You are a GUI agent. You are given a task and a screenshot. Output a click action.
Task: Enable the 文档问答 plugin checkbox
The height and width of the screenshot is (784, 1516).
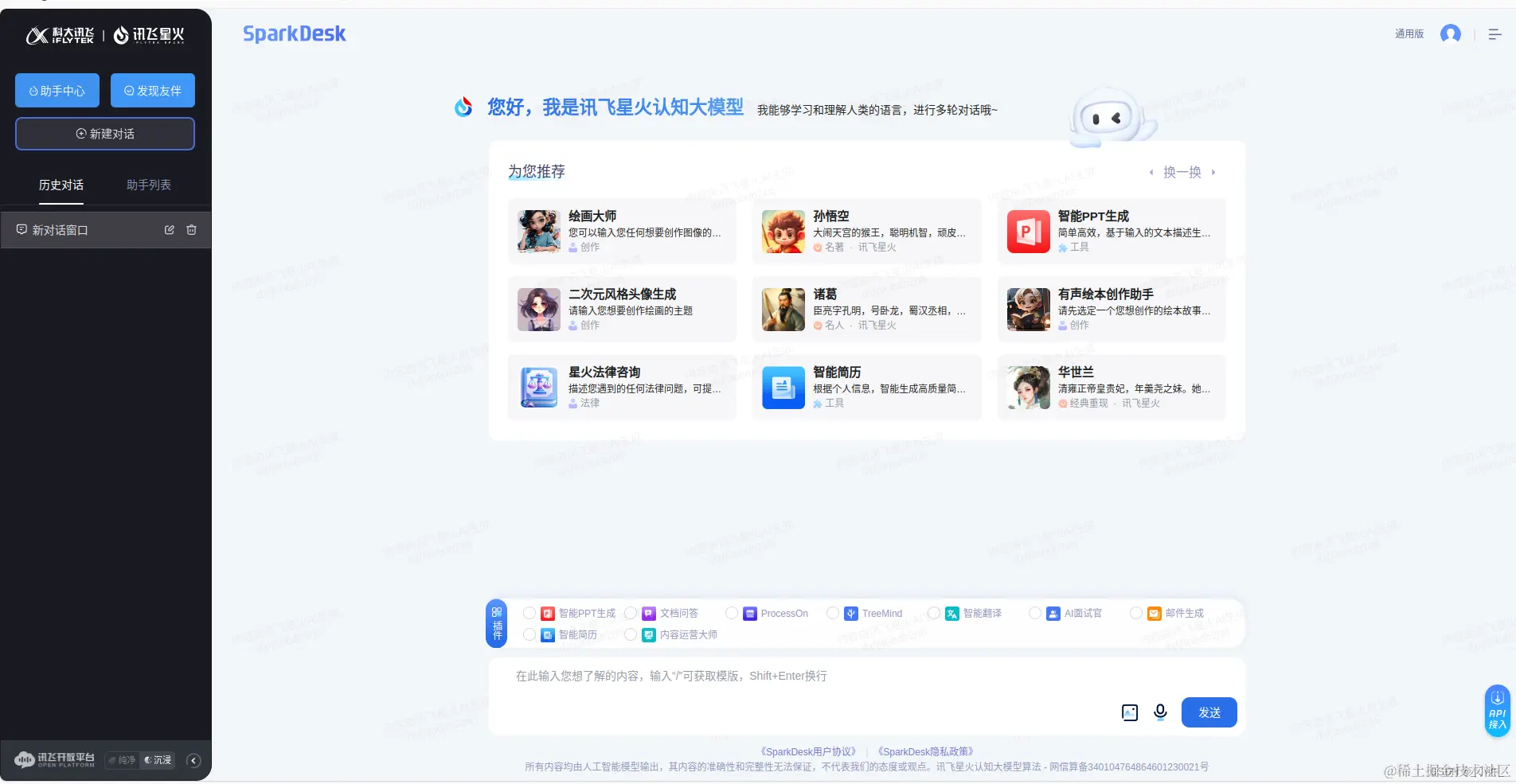click(x=631, y=613)
